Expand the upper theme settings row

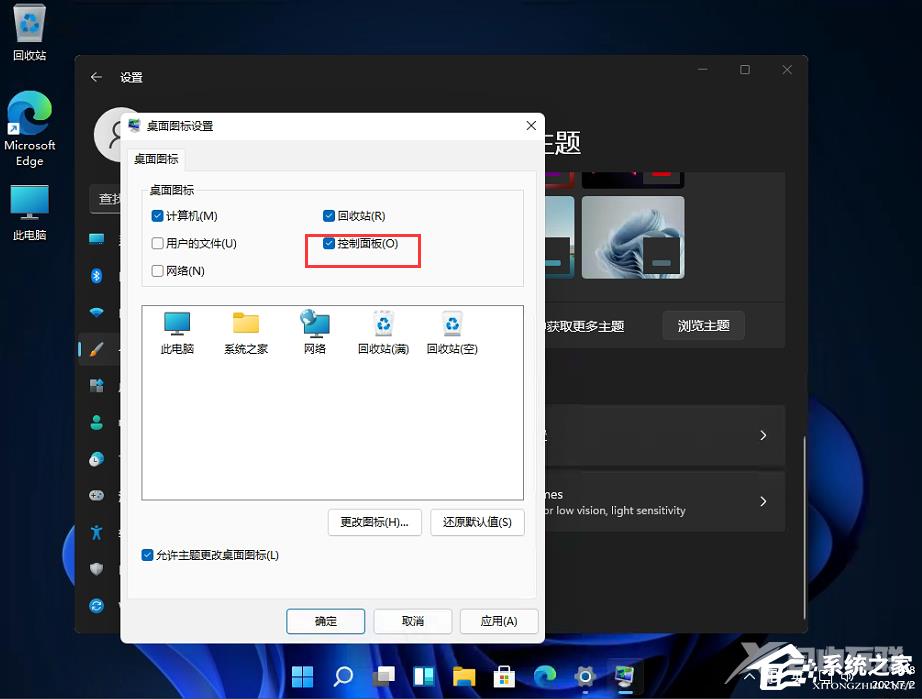[x=762, y=435]
